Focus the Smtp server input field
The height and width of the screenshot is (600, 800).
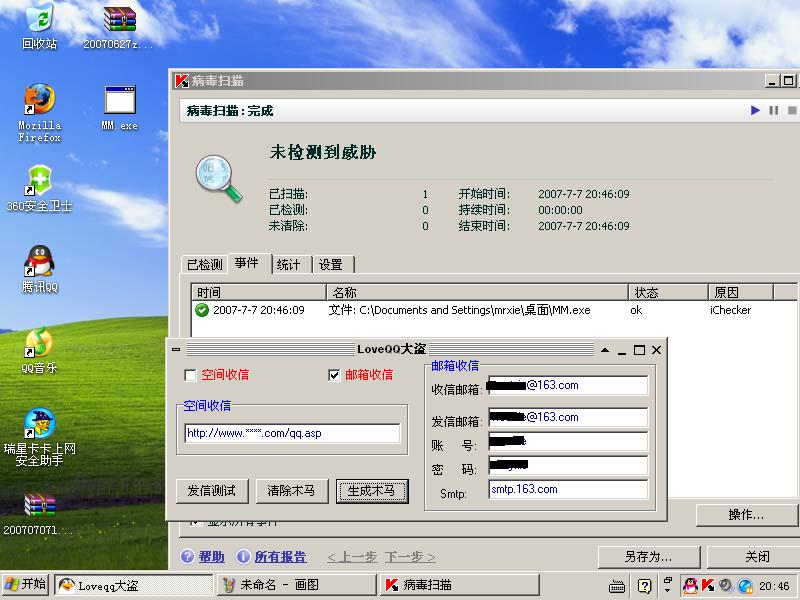pyautogui.click(x=568, y=489)
